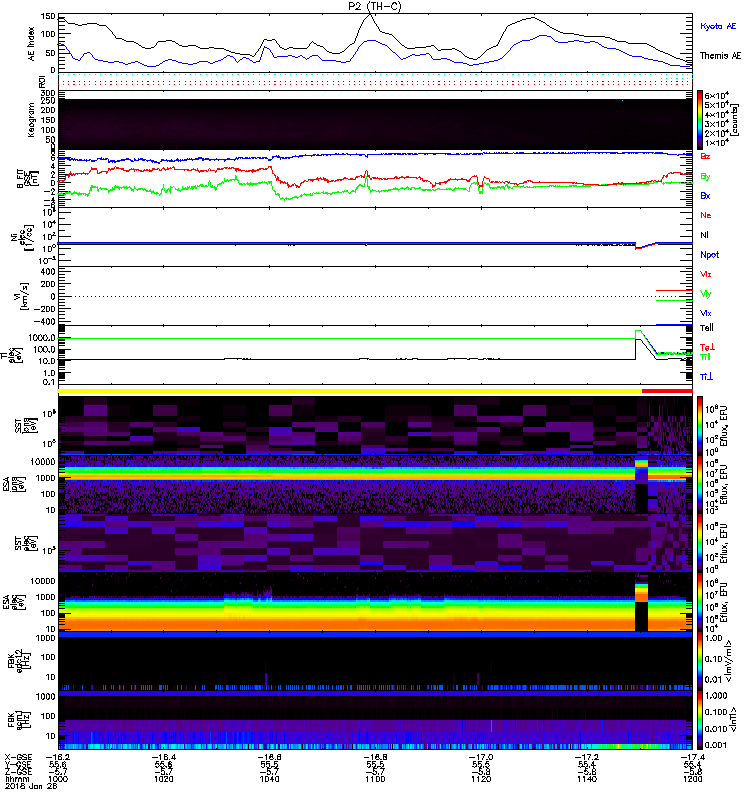Select the -17.2 X-GSE tick value
Image resolution: width=750 pixels, height=800 pixels.
click(587, 757)
